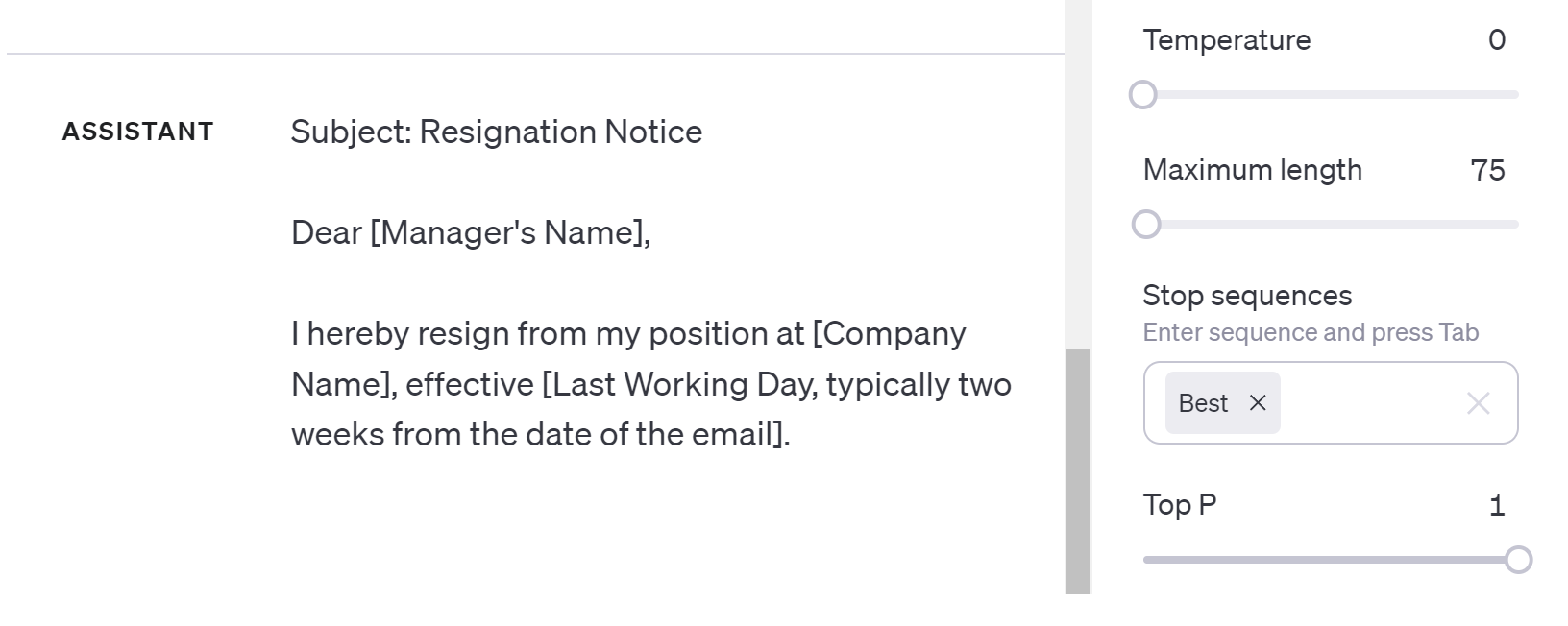The width and height of the screenshot is (1568, 626).
Task: Clear all stop sequences with the right X
Action: coord(1478,403)
